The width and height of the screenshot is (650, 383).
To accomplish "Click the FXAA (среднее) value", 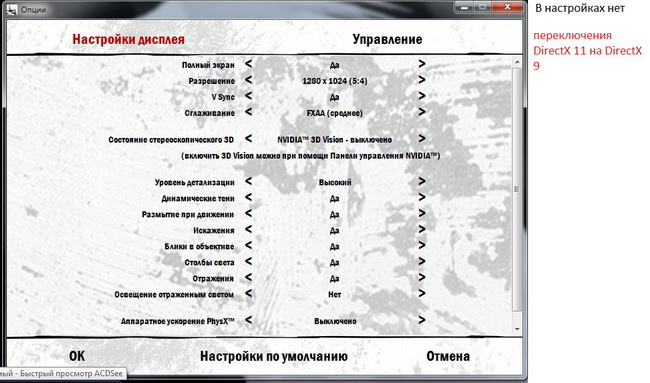I will pos(335,113).
